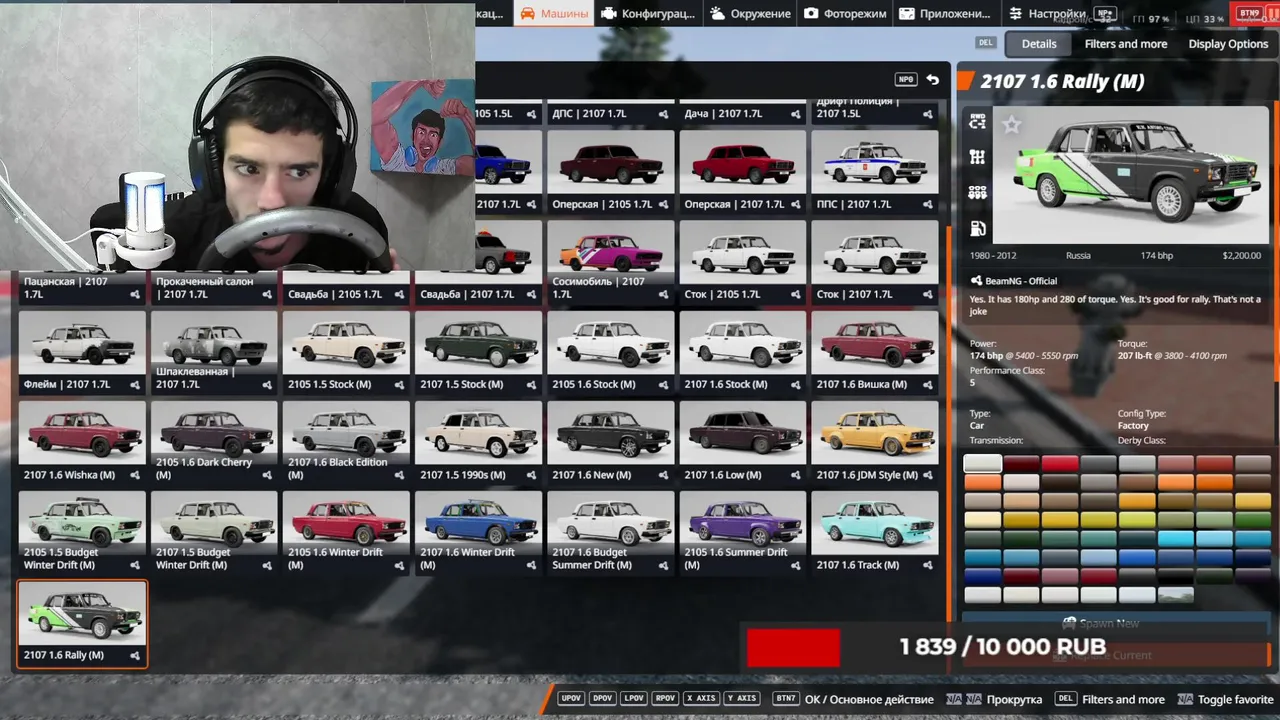1280x720 pixels.
Task: Click config icon on Флейм | 2107 1.7L tile
Action: click(x=135, y=385)
